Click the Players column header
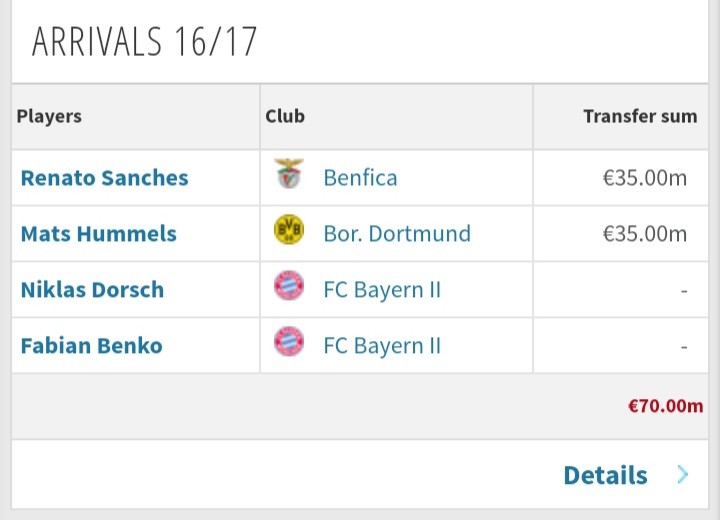Screen dimensions: 720x520 [x=49, y=116]
